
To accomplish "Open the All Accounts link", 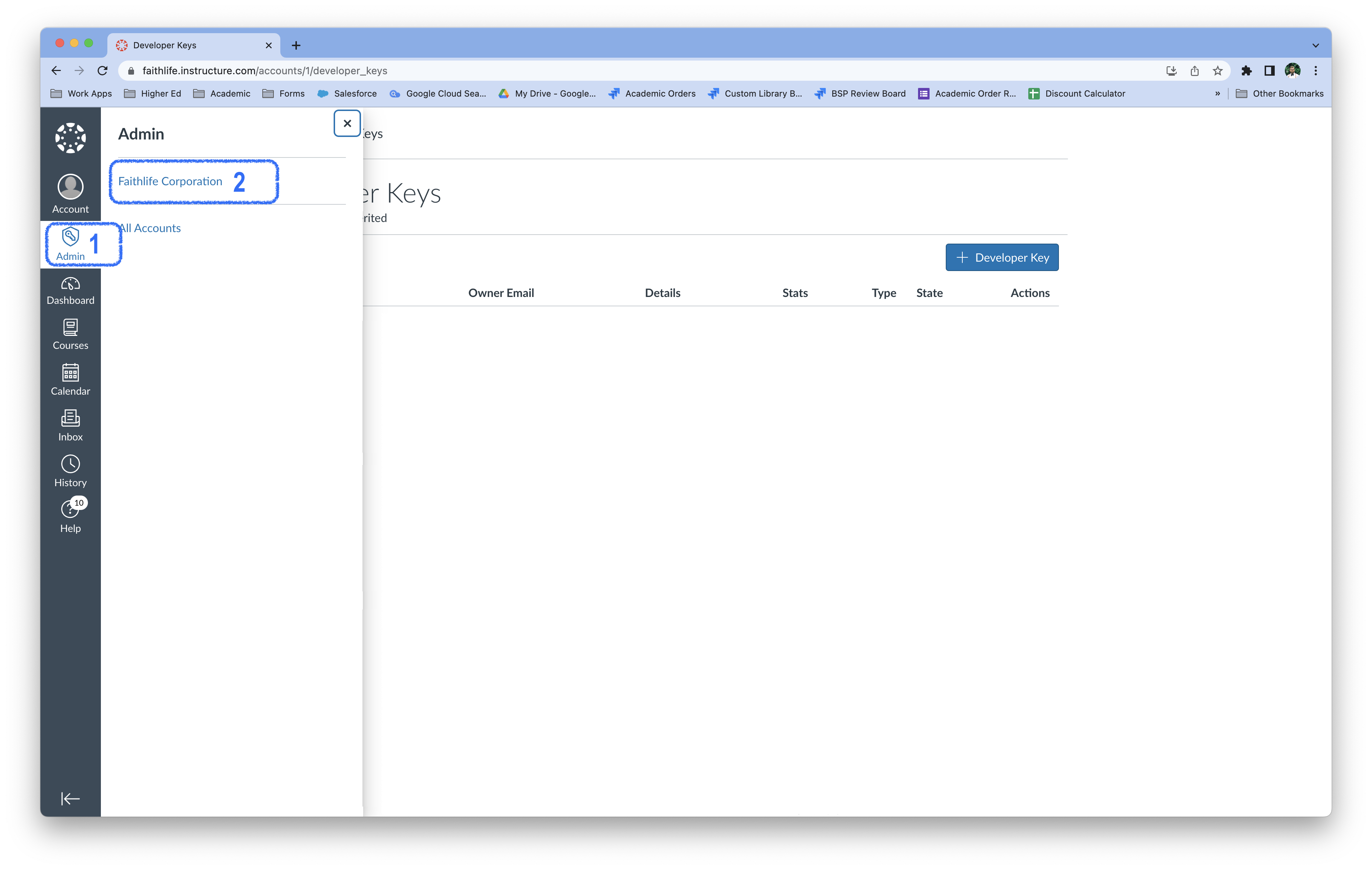I will (149, 228).
